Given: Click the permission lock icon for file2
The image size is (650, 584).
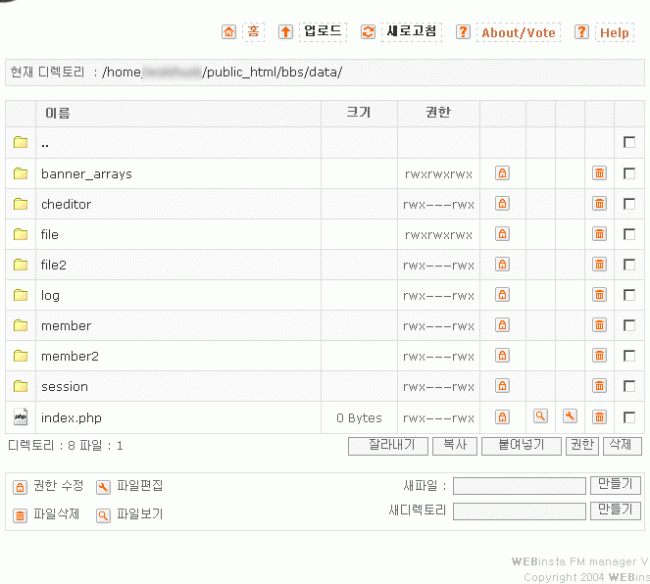Looking at the screenshot, I should point(502,265).
